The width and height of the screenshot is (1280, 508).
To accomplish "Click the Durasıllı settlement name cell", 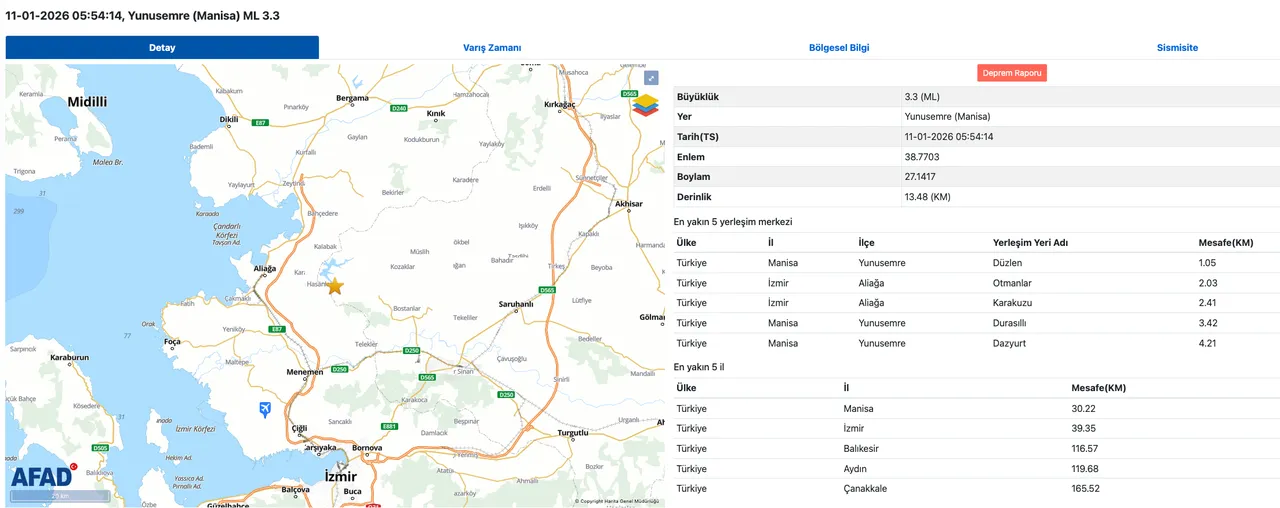I will pos(1010,323).
